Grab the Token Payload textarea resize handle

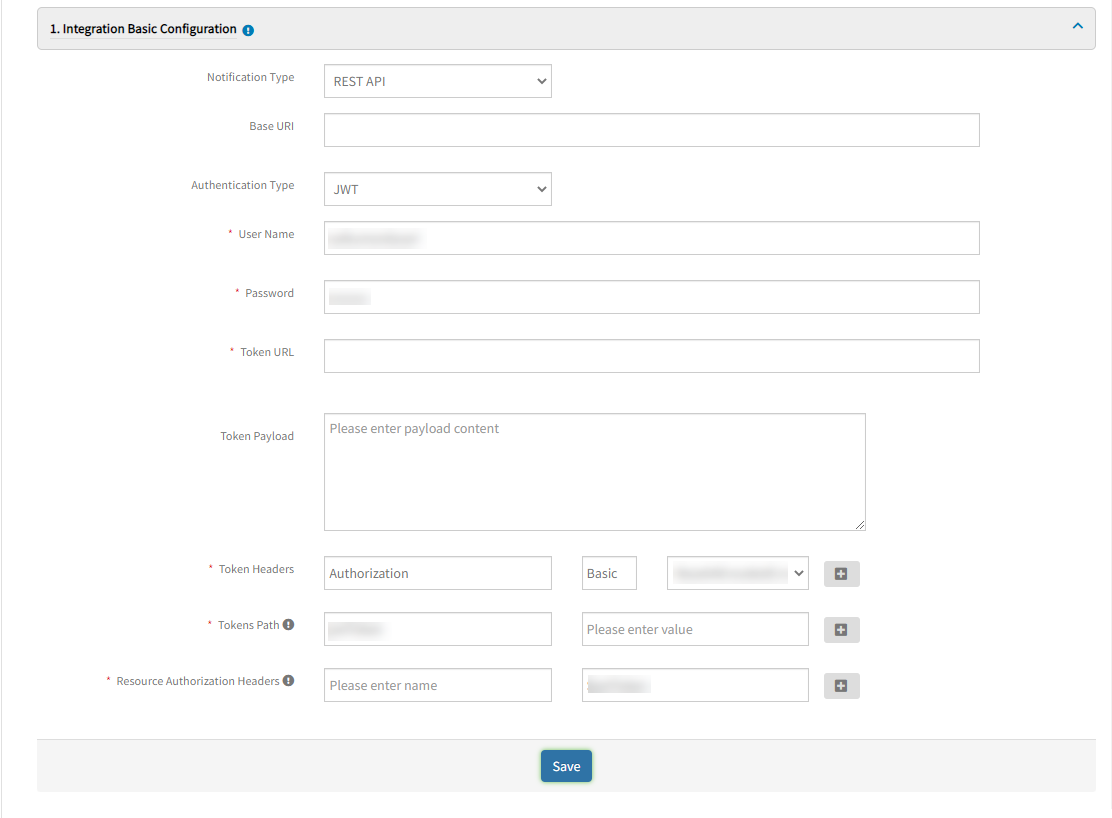click(860, 524)
